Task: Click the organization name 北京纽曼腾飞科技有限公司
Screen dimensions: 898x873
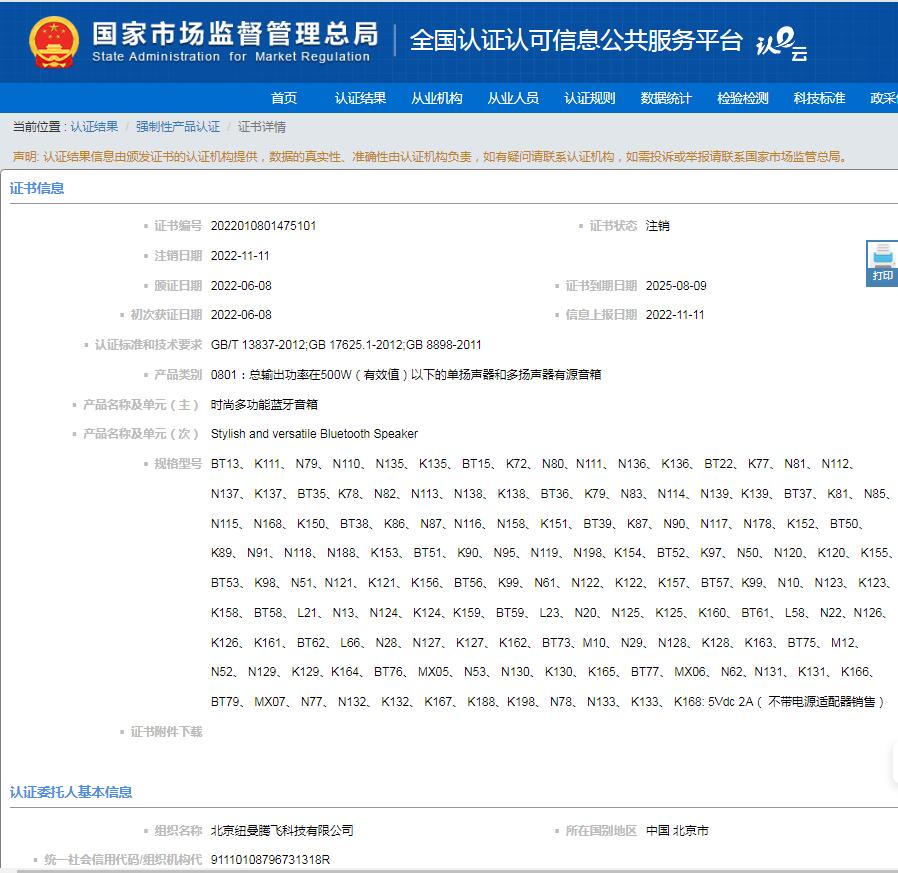Action: pyautogui.click(x=282, y=831)
